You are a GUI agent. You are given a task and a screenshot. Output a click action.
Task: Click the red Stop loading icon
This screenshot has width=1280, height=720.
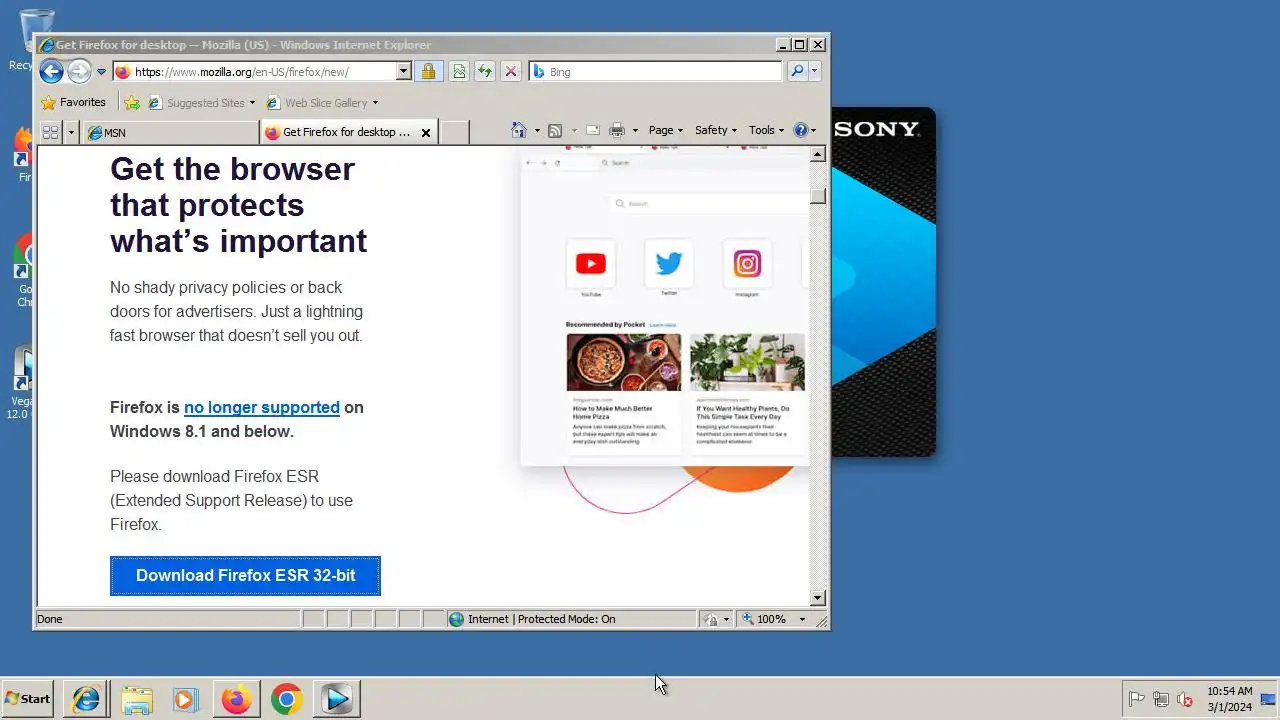(511, 72)
